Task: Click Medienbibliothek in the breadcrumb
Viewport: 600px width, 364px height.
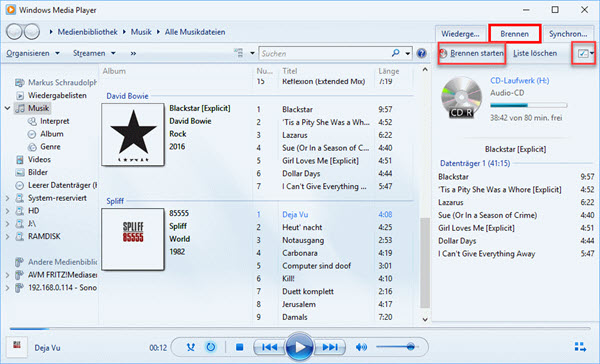Action: tap(88, 32)
